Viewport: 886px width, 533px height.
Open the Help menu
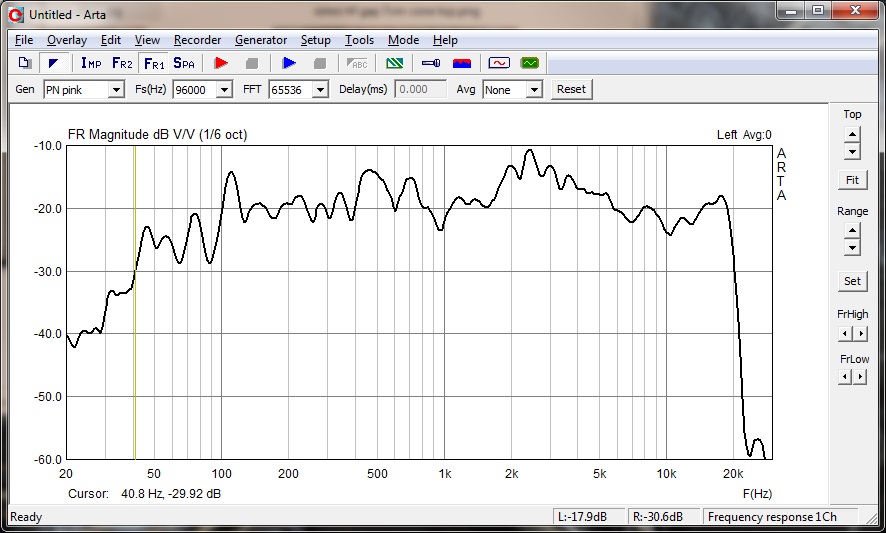coord(445,40)
